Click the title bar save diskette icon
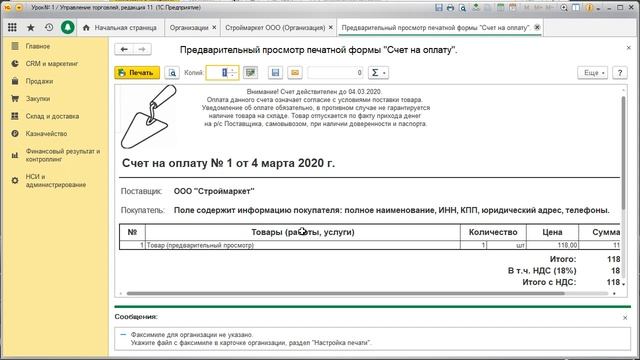The height and width of the screenshot is (360, 640). coord(439,8)
